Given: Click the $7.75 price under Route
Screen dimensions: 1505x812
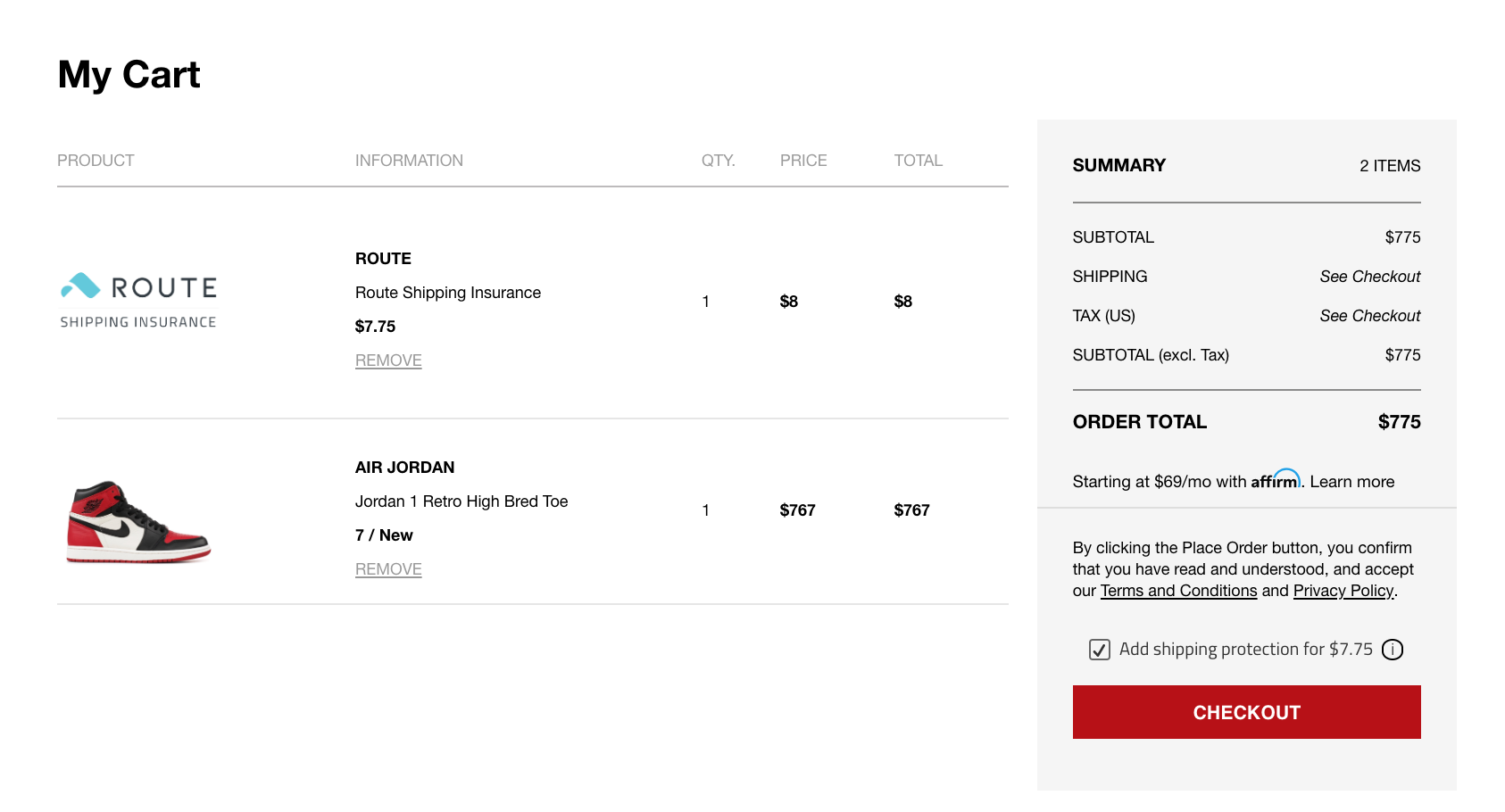Looking at the screenshot, I should [375, 327].
